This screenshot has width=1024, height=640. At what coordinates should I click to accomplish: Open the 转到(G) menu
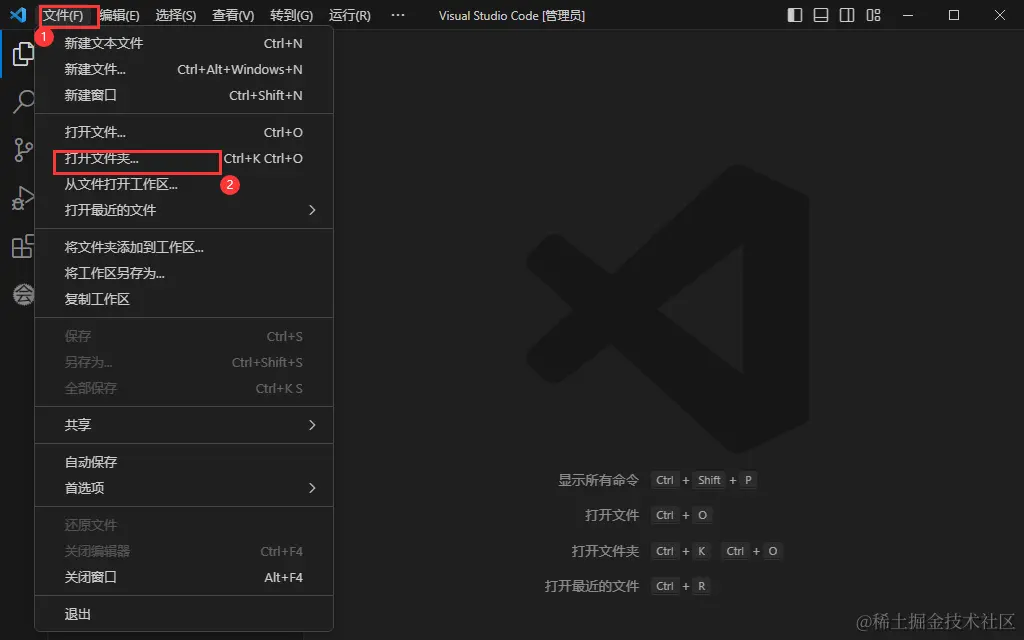tap(291, 15)
